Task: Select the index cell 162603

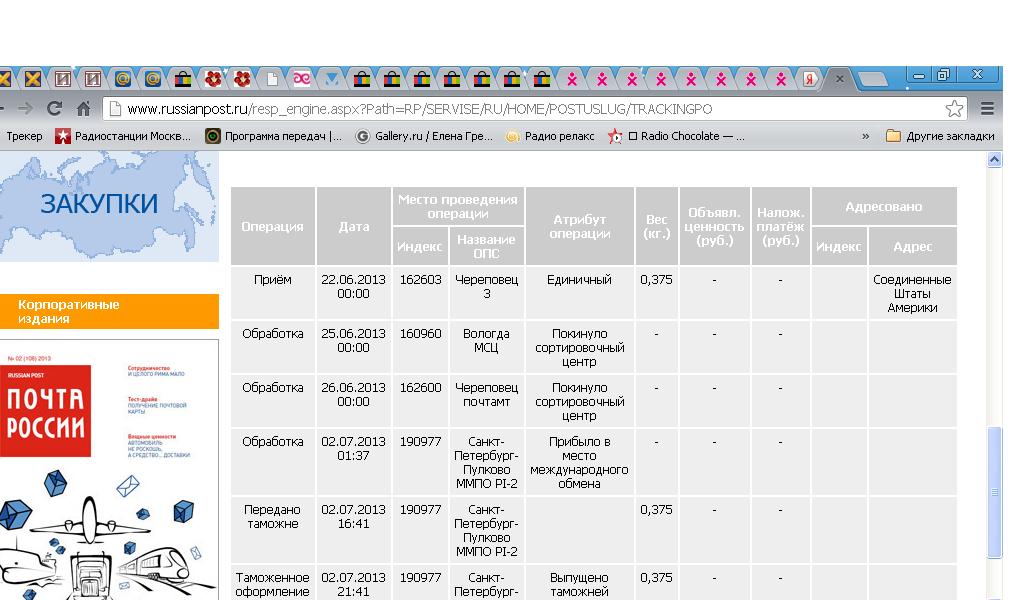Action: [421, 292]
